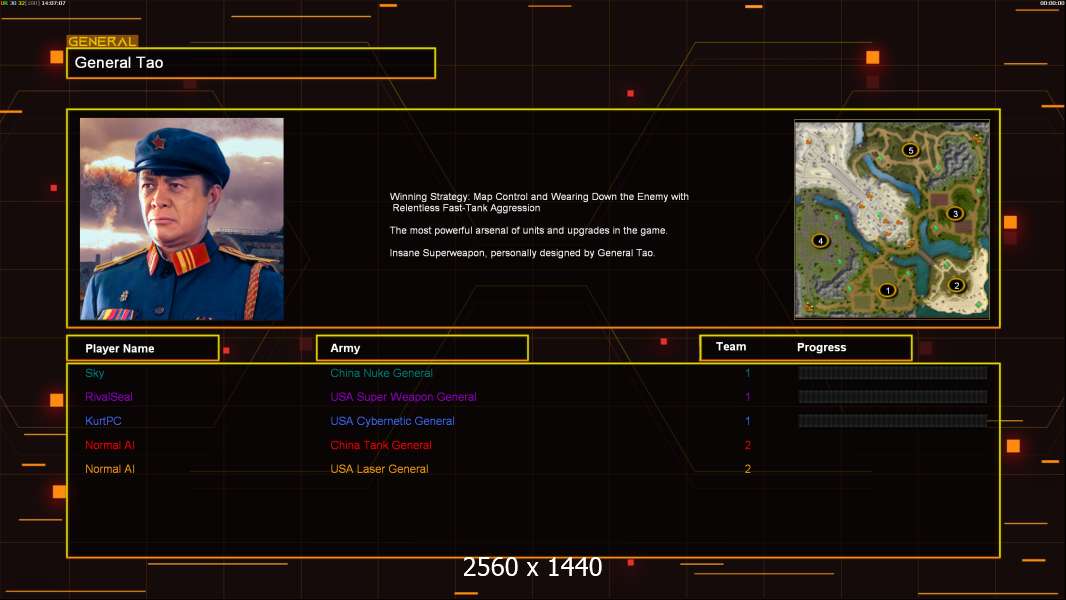Click the GENERAL label tag

pos(102,41)
